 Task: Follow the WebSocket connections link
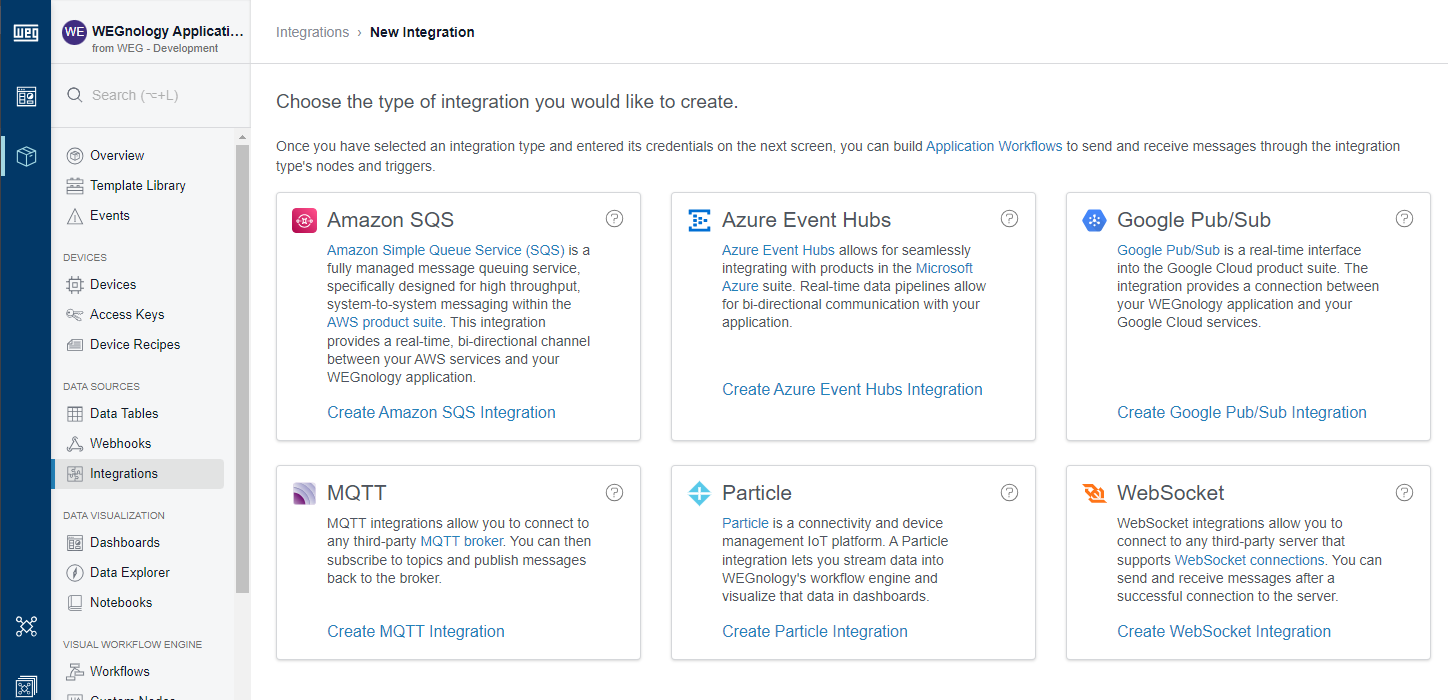click(x=1250, y=560)
